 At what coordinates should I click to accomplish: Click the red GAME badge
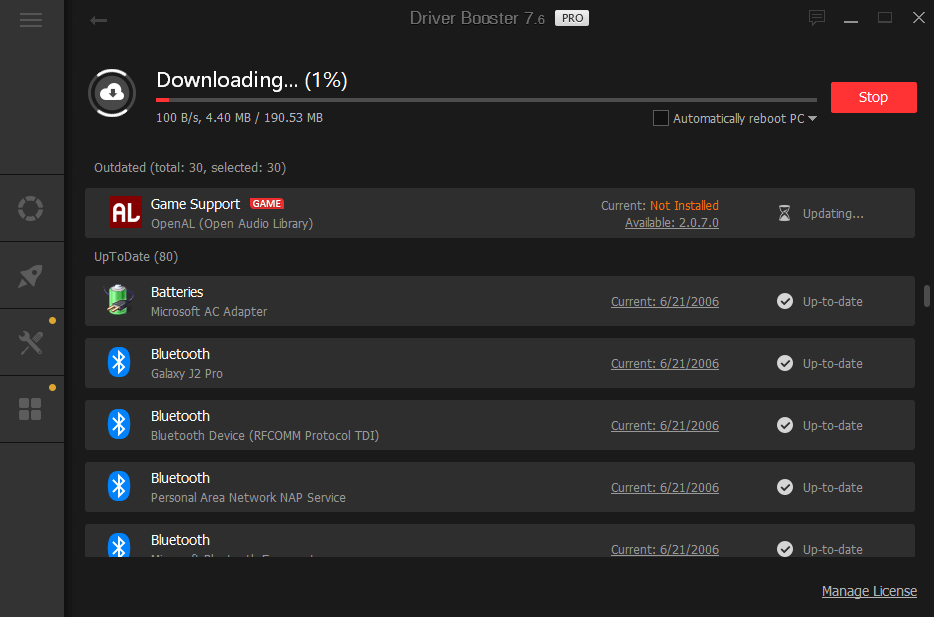266,204
